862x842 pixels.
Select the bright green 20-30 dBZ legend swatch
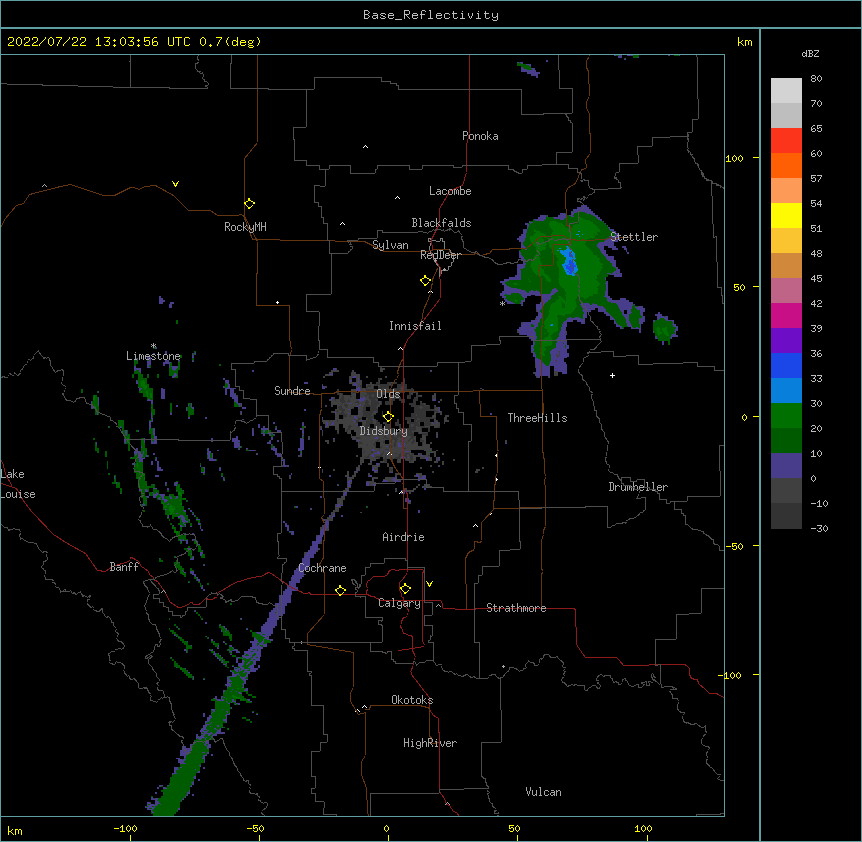(x=786, y=416)
